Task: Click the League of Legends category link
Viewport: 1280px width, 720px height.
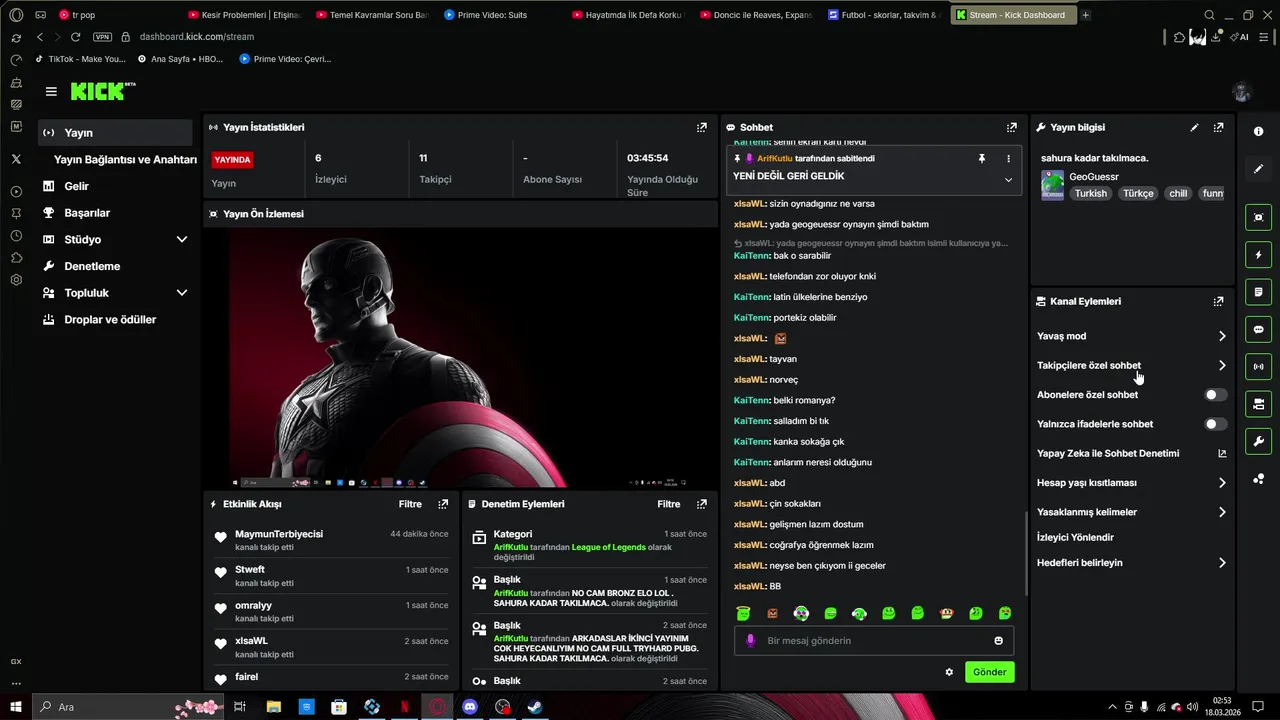Action: 608,547
